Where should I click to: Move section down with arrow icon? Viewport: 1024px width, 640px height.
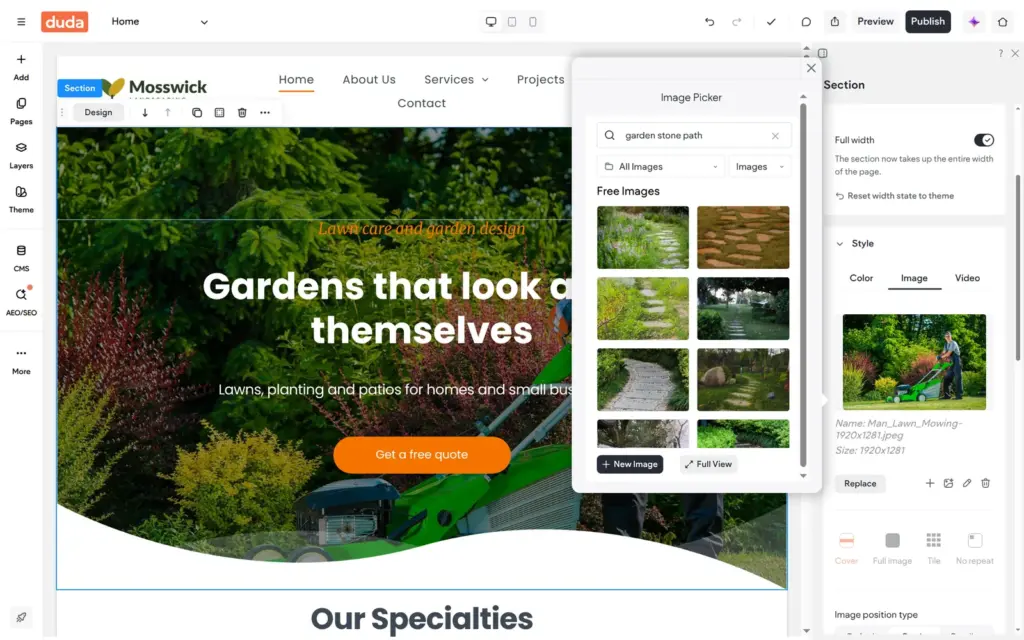[145, 112]
